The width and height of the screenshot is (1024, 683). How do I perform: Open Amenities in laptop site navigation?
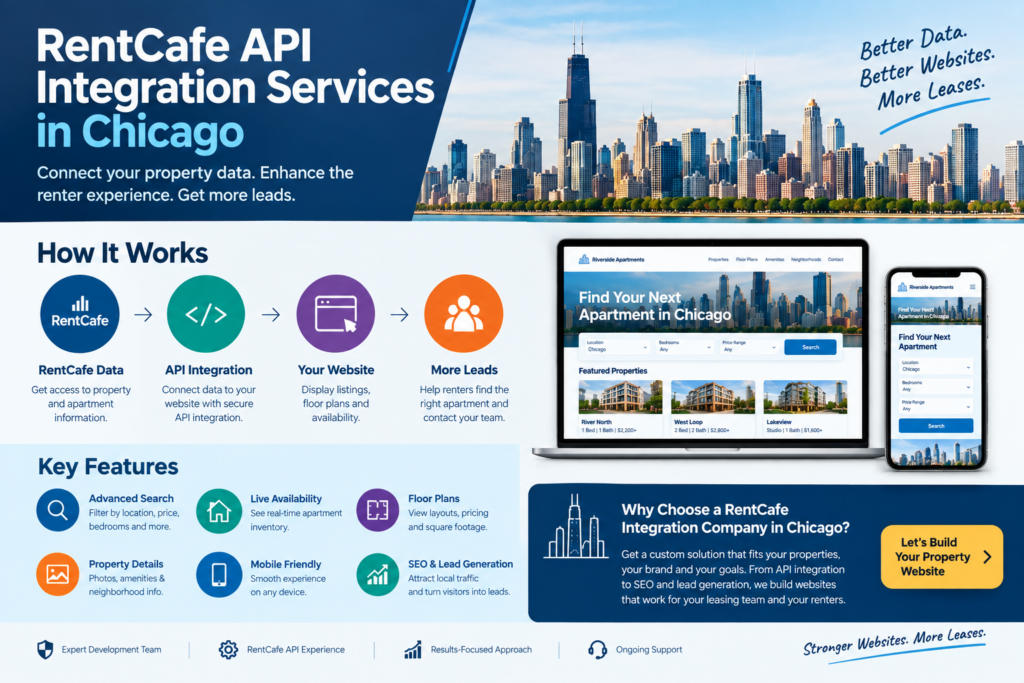[775, 259]
